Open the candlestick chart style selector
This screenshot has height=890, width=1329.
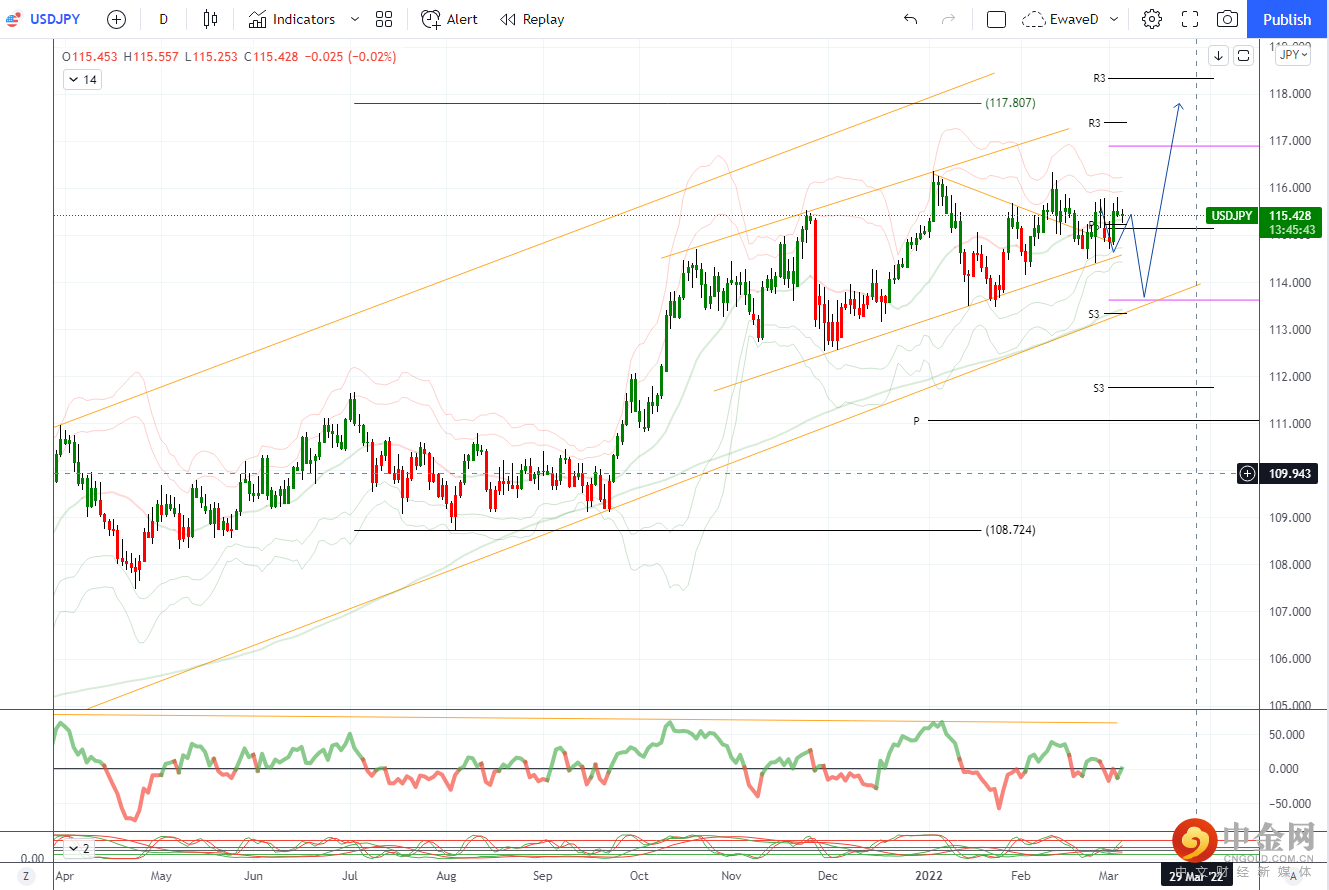tap(210, 19)
